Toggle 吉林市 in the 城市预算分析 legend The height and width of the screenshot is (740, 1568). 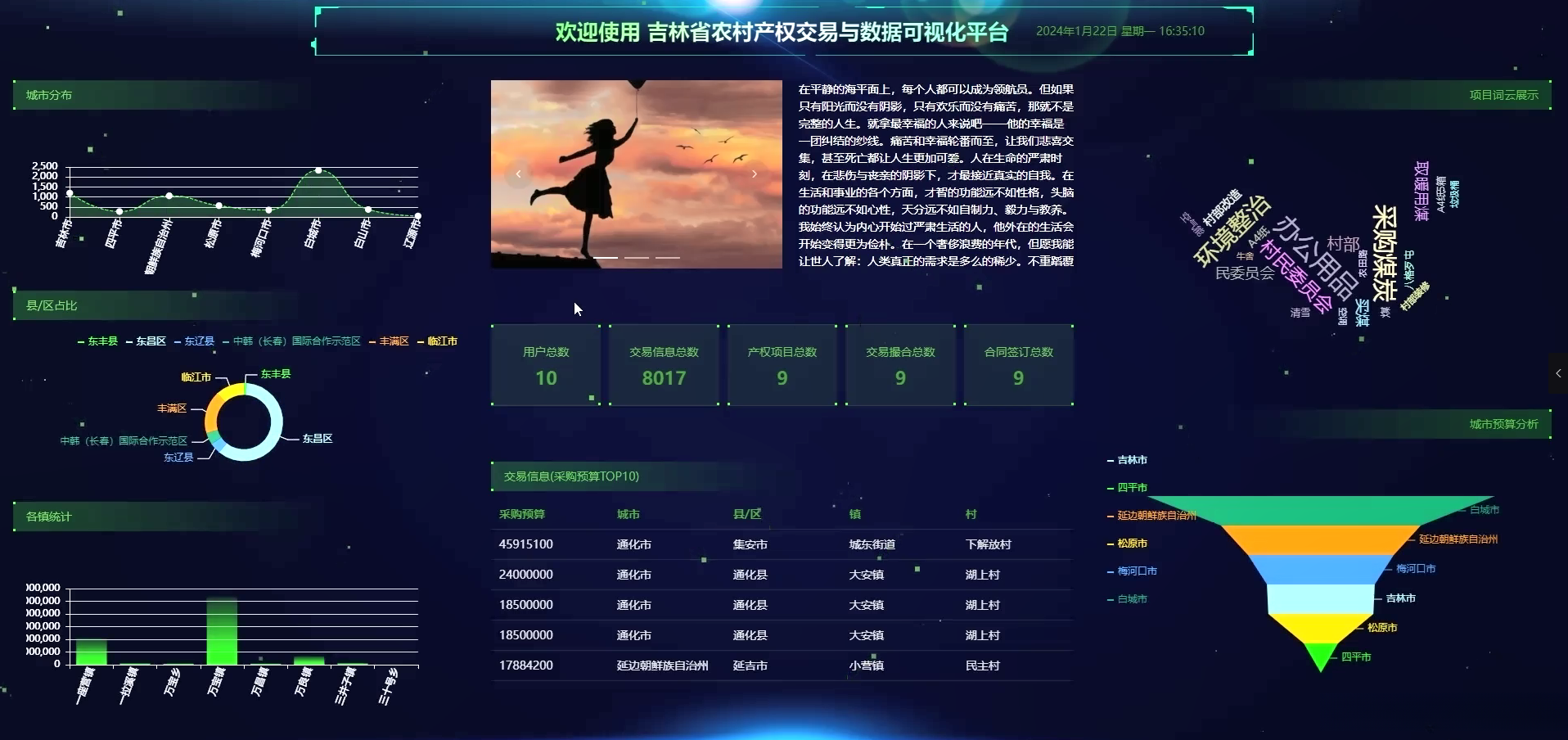pyautogui.click(x=1133, y=460)
